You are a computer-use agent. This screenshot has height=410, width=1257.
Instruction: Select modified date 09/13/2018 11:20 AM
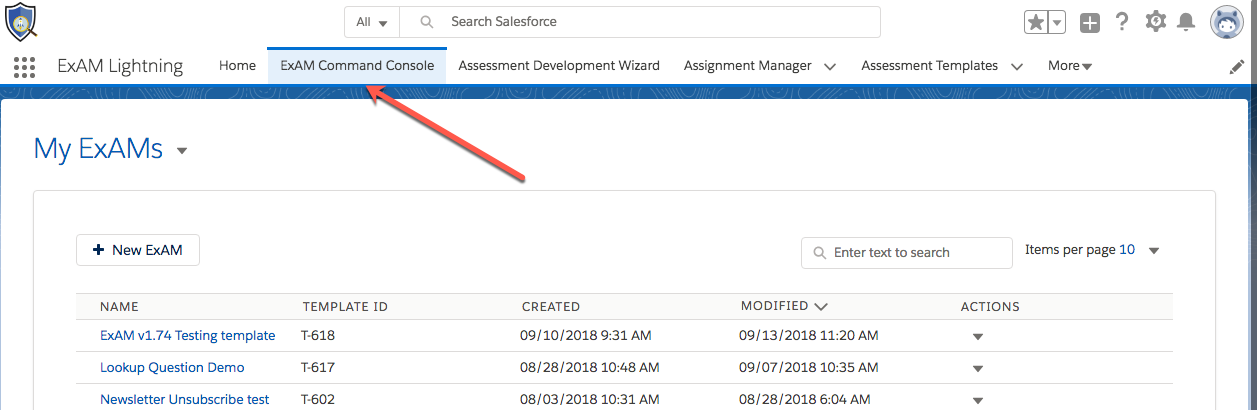(809, 336)
